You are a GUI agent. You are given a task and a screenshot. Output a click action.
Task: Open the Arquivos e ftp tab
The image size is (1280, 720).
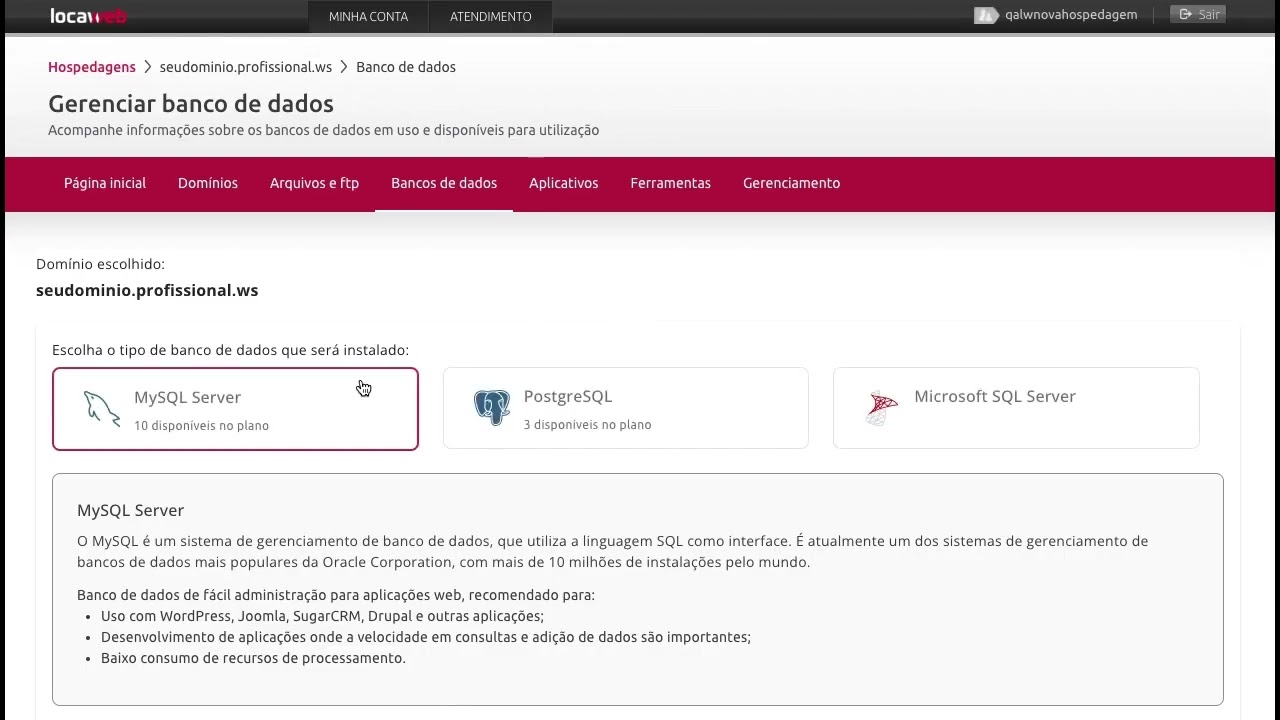tap(314, 183)
